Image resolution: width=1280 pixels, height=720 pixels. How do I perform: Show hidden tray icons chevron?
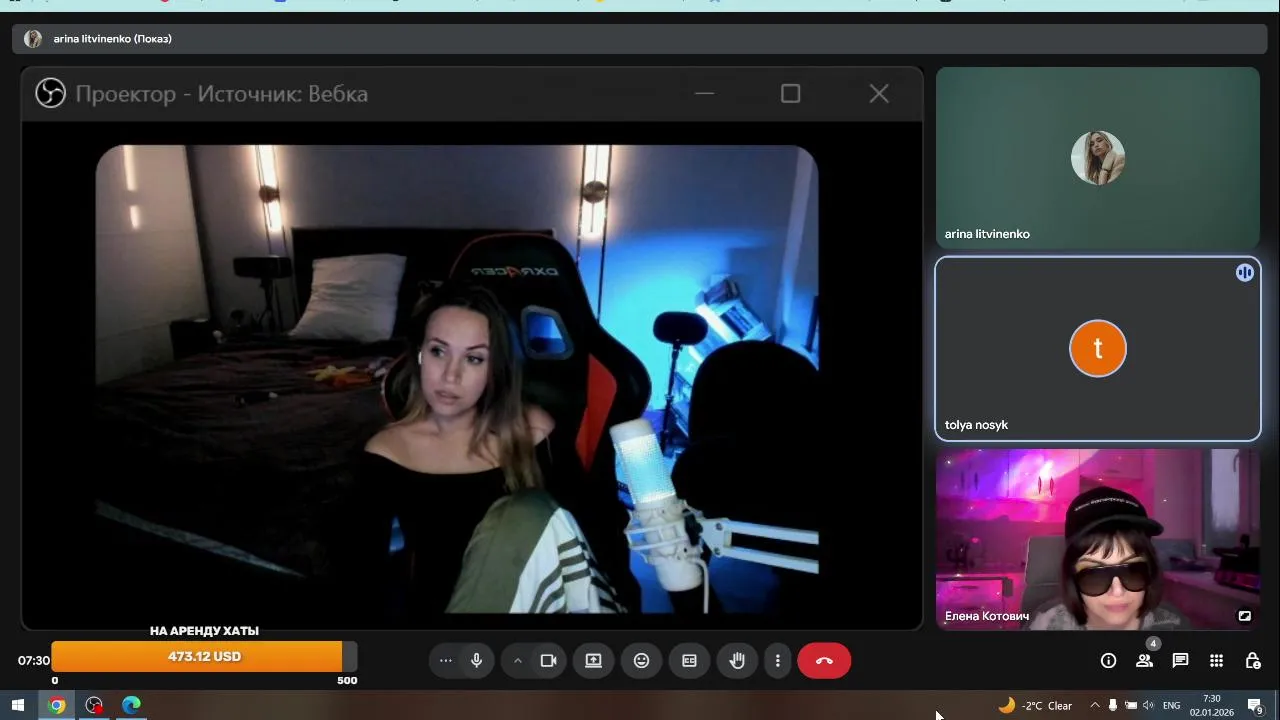[x=1094, y=705]
